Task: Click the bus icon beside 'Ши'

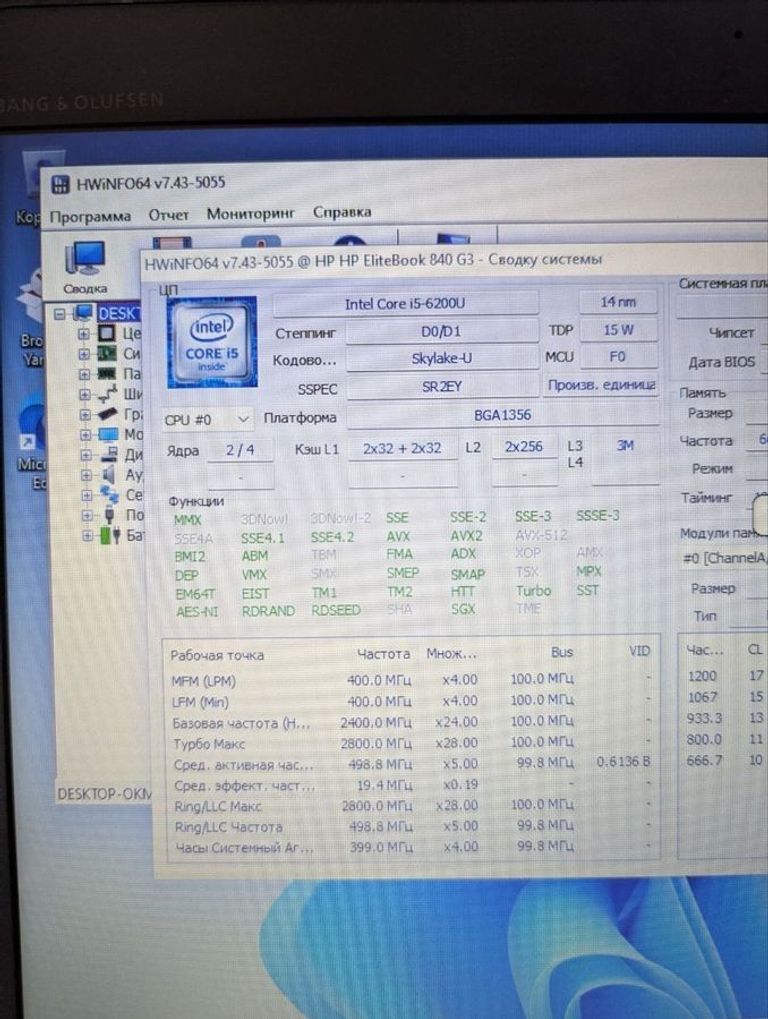Action: point(107,394)
